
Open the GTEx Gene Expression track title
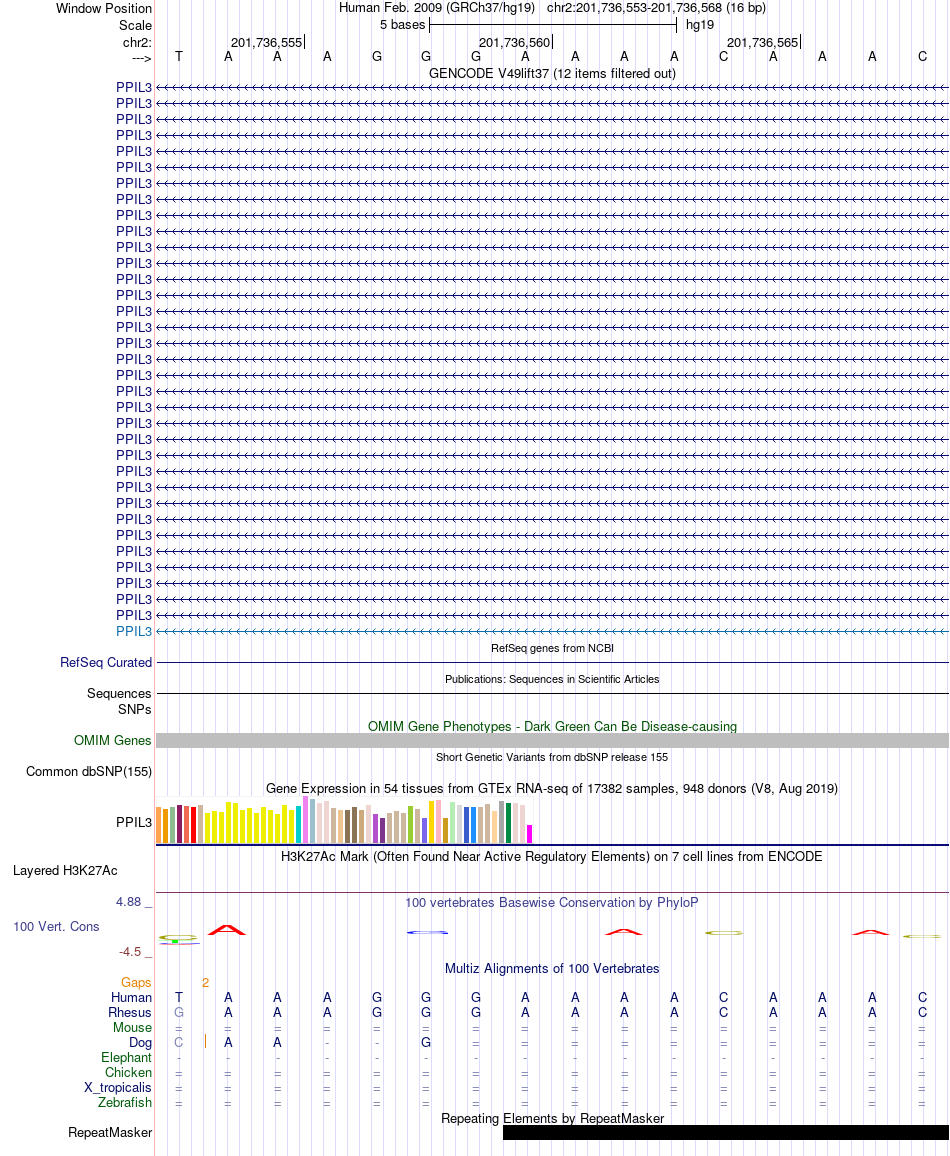[552, 788]
